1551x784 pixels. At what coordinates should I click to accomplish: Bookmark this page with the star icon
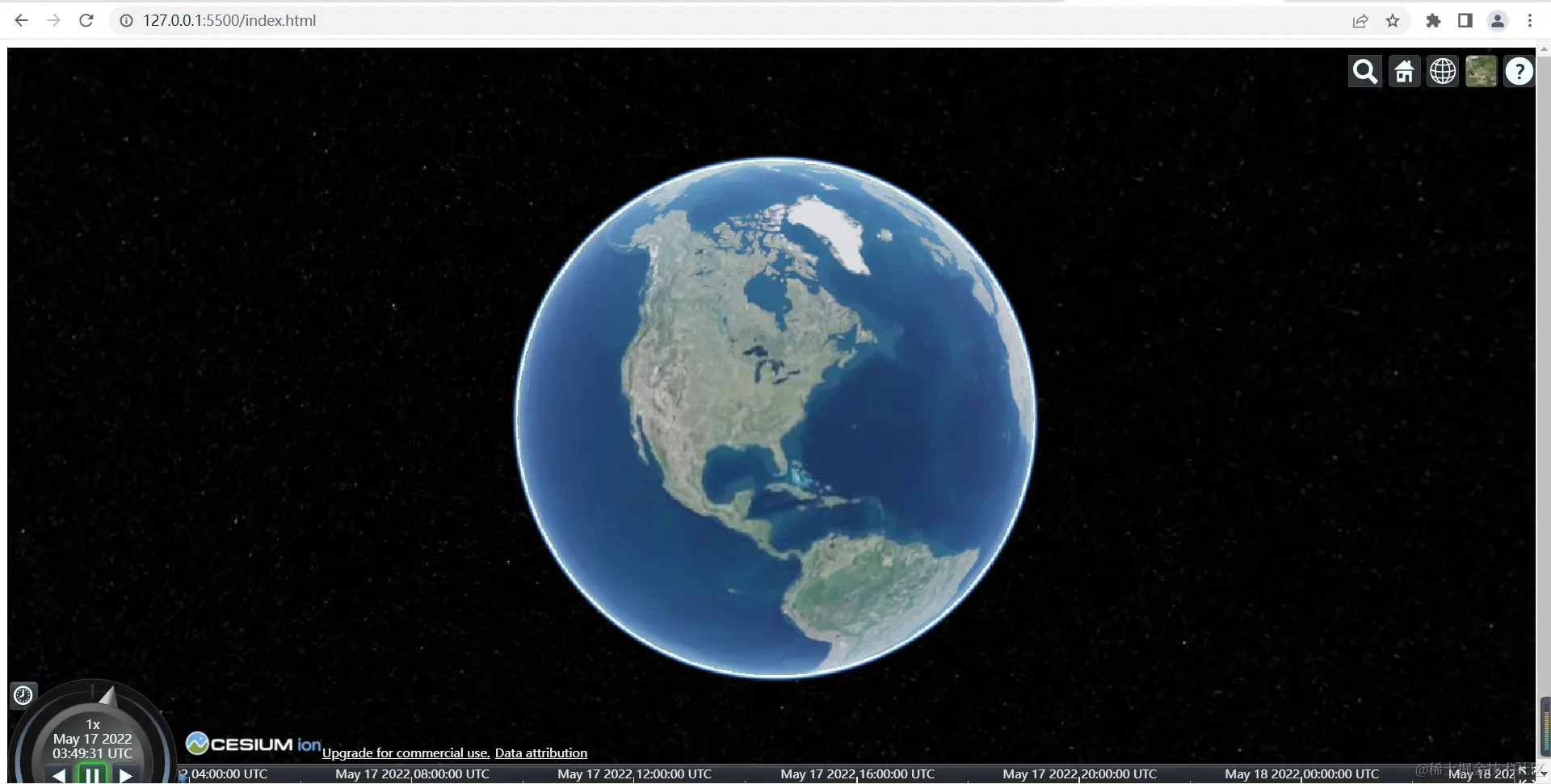coord(1393,21)
